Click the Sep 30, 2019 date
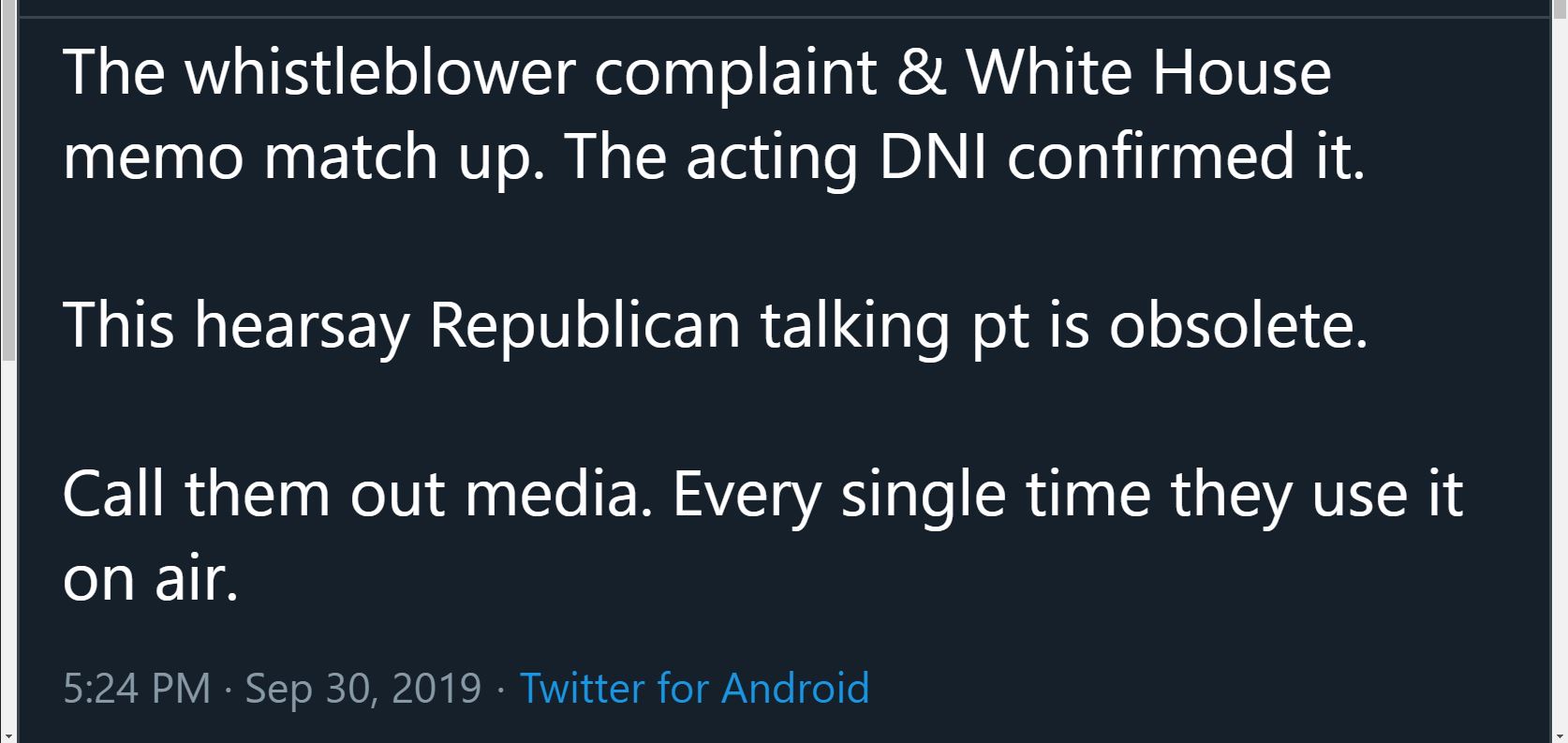 coord(363,689)
